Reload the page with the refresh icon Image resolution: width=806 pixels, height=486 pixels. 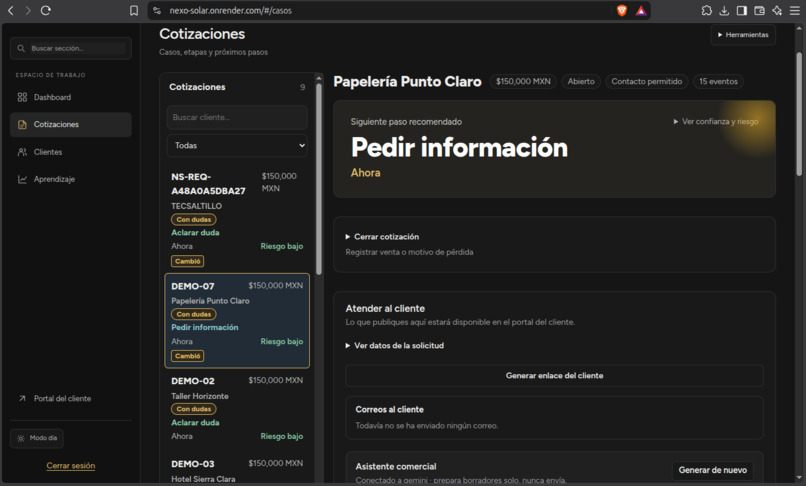click(x=46, y=10)
